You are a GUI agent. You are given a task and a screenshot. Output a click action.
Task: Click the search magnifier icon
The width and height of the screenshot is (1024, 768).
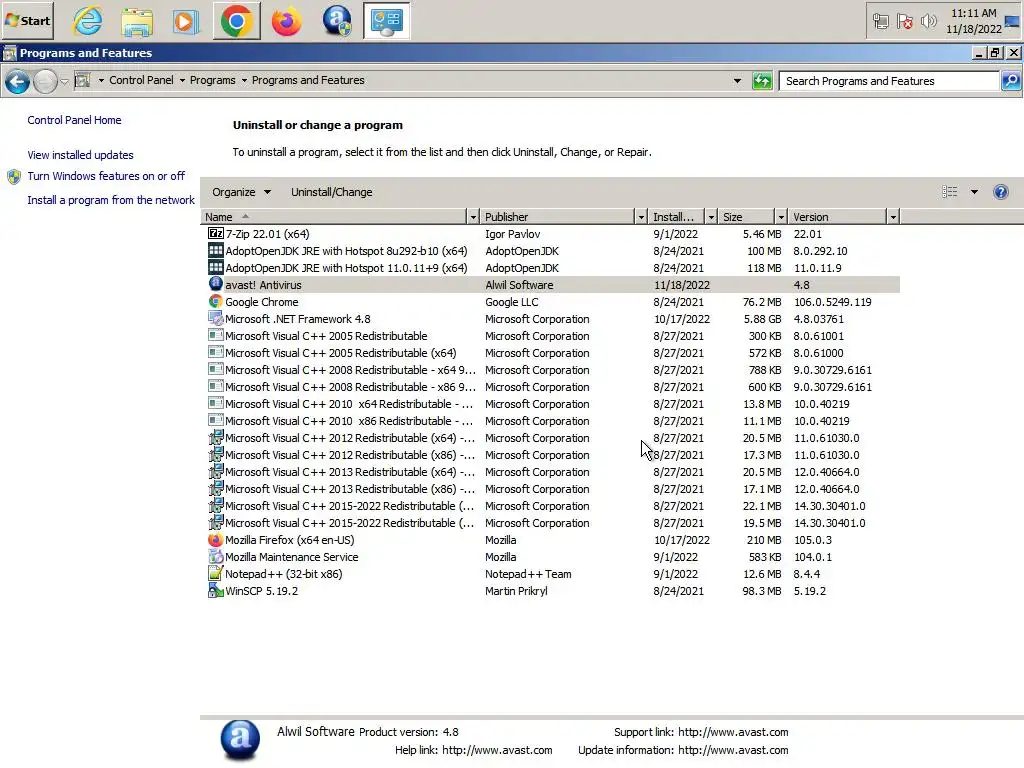pyautogui.click(x=1011, y=81)
